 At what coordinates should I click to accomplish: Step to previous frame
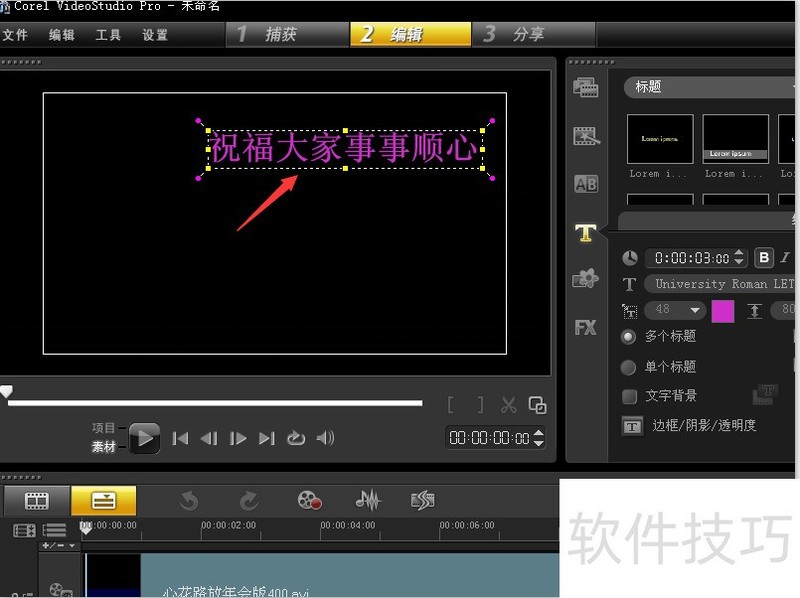click(209, 438)
